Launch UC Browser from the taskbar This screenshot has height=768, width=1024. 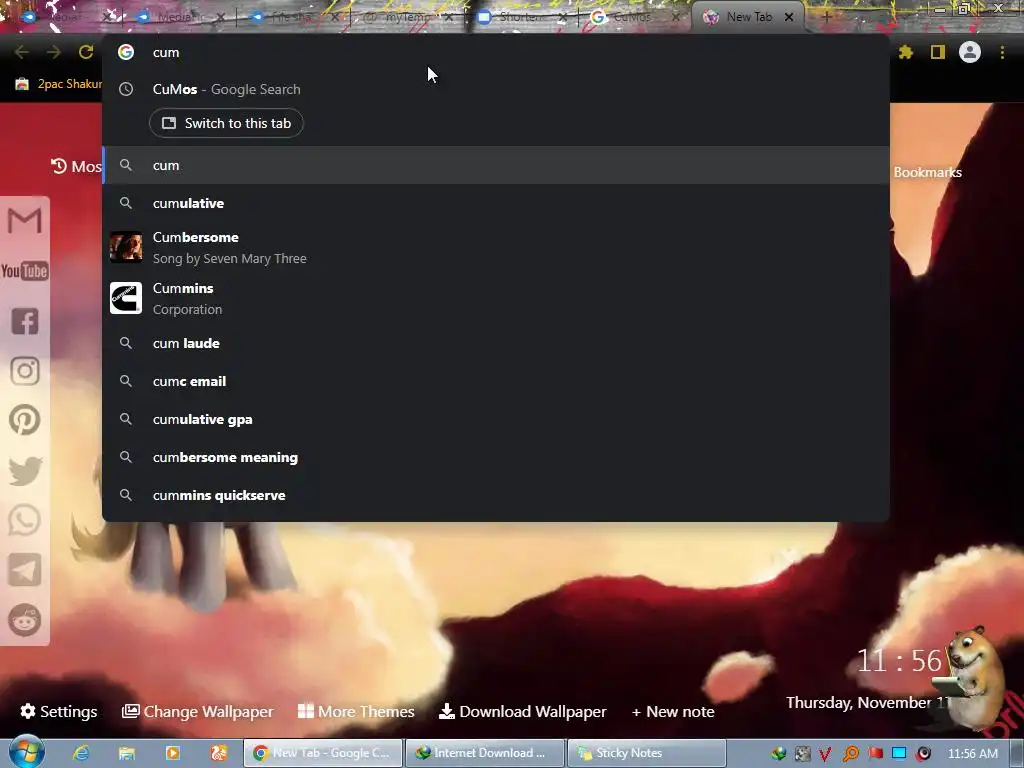(219, 753)
